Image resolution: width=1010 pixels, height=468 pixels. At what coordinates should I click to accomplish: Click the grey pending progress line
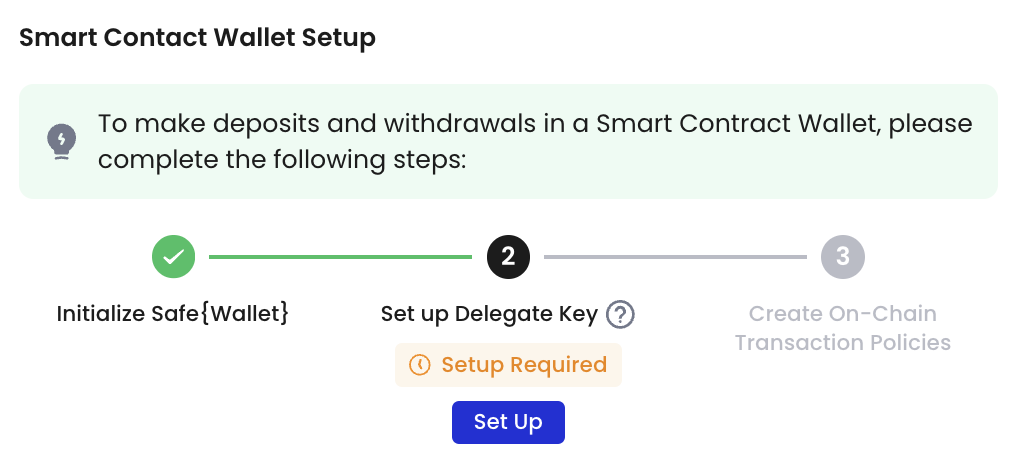pos(675,257)
